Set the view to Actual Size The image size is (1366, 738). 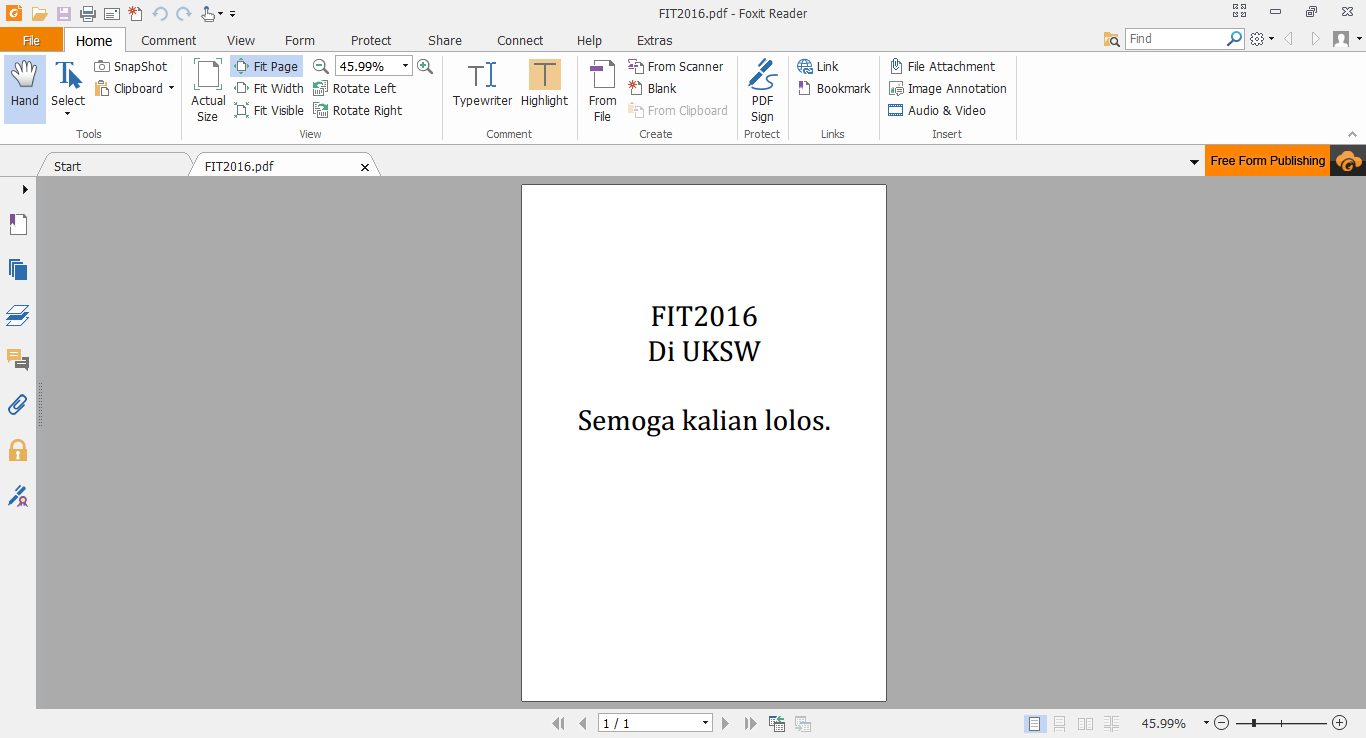click(x=208, y=89)
